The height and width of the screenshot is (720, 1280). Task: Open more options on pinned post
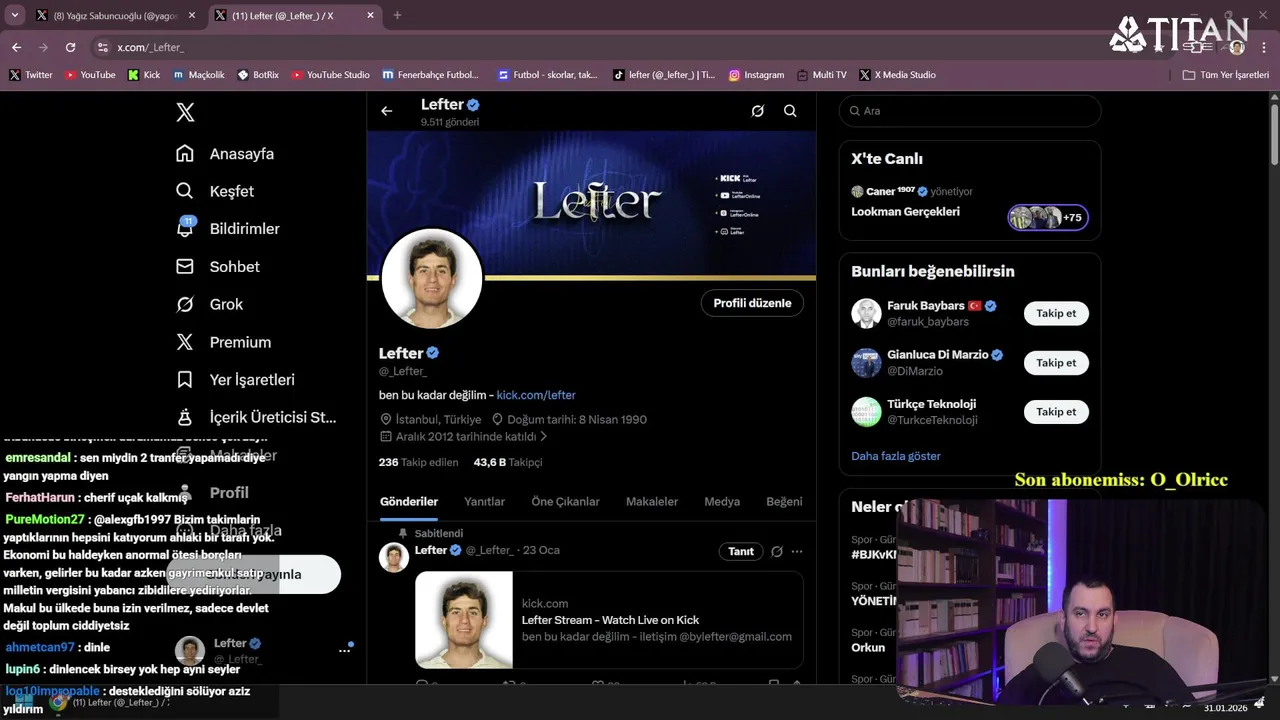pos(797,551)
